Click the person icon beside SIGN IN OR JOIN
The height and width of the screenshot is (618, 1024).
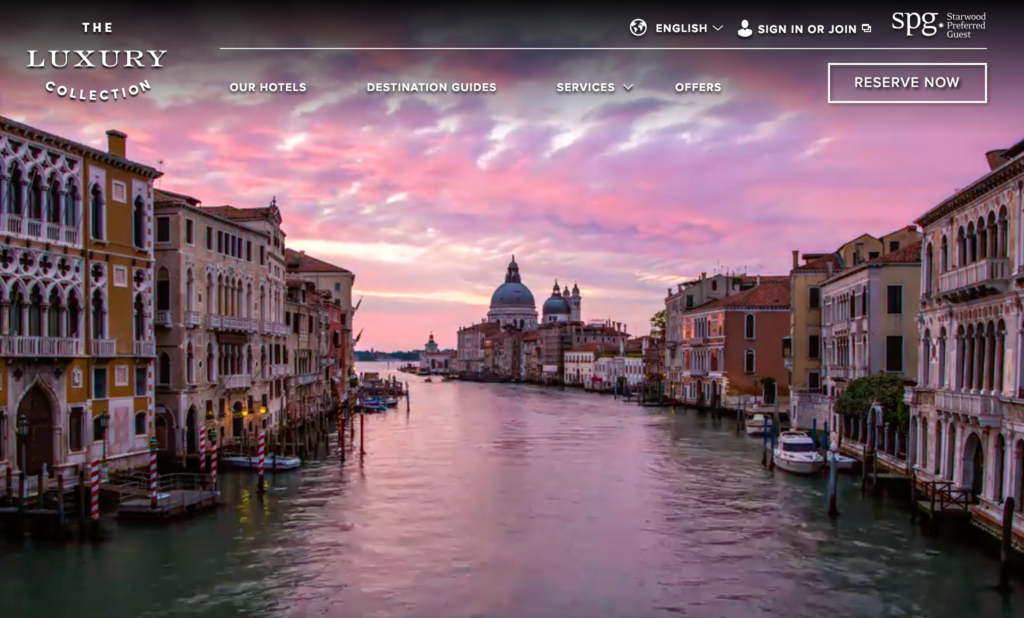[x=745, y=28]
